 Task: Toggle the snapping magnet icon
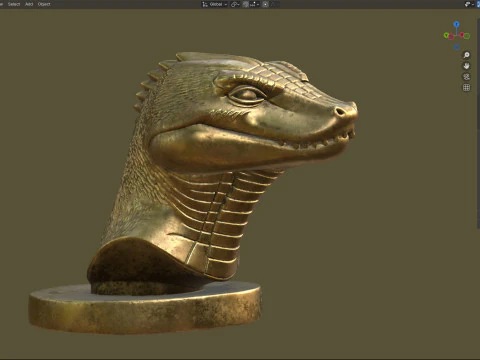[246, 4]
